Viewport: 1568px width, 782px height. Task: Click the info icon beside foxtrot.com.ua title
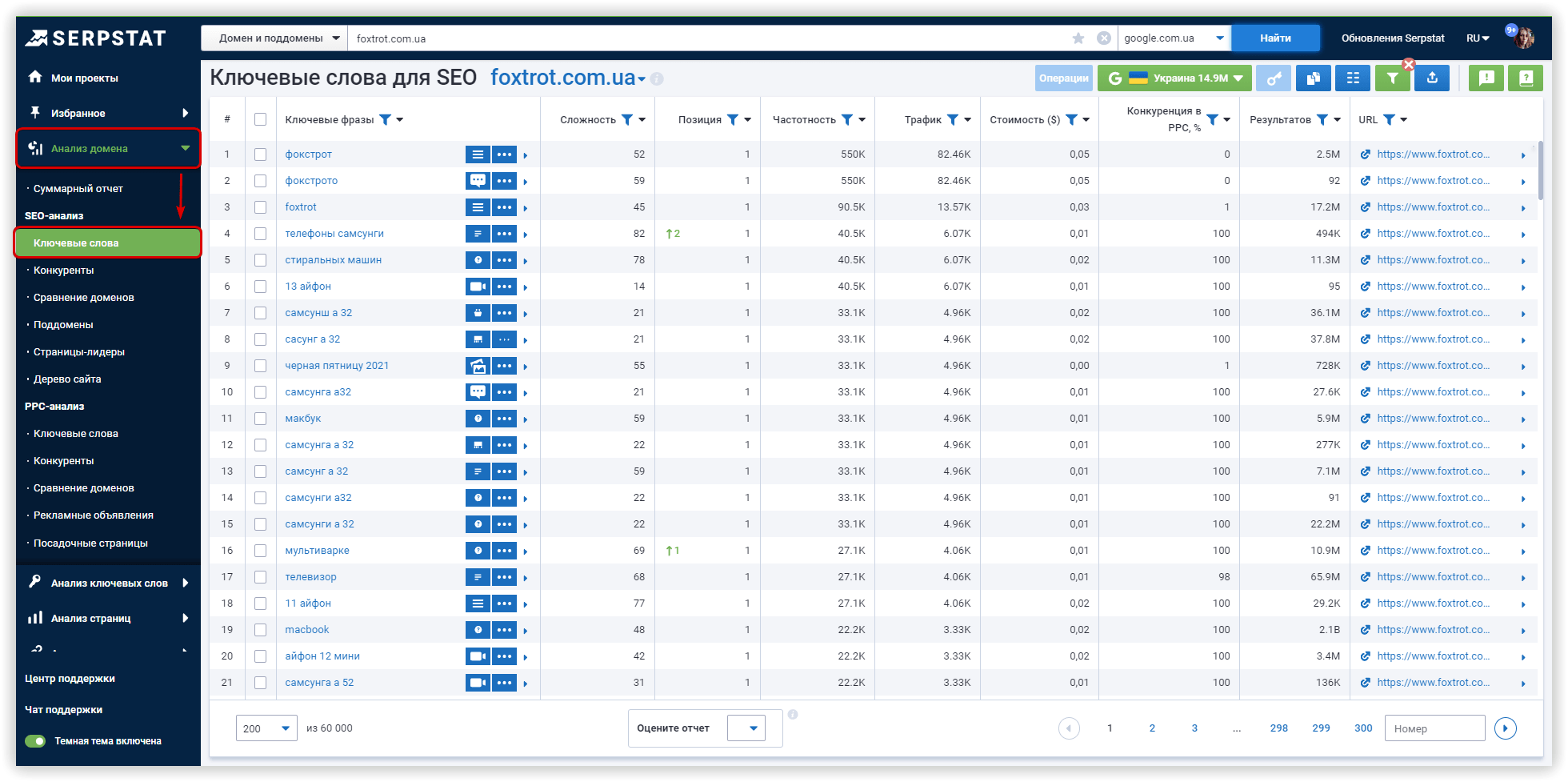[x=657, y=78]
